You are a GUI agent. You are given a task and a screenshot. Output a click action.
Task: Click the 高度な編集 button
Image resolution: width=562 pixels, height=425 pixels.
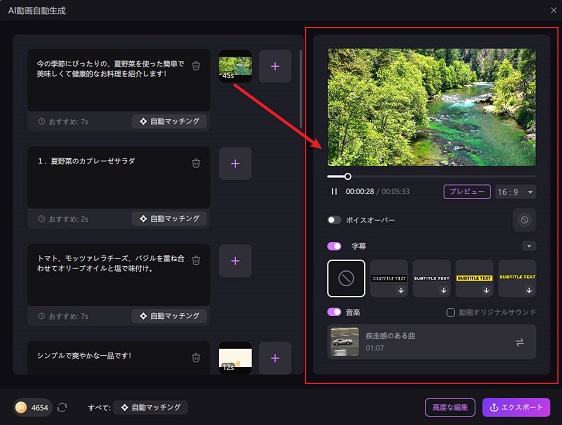(x=450, y=407)
